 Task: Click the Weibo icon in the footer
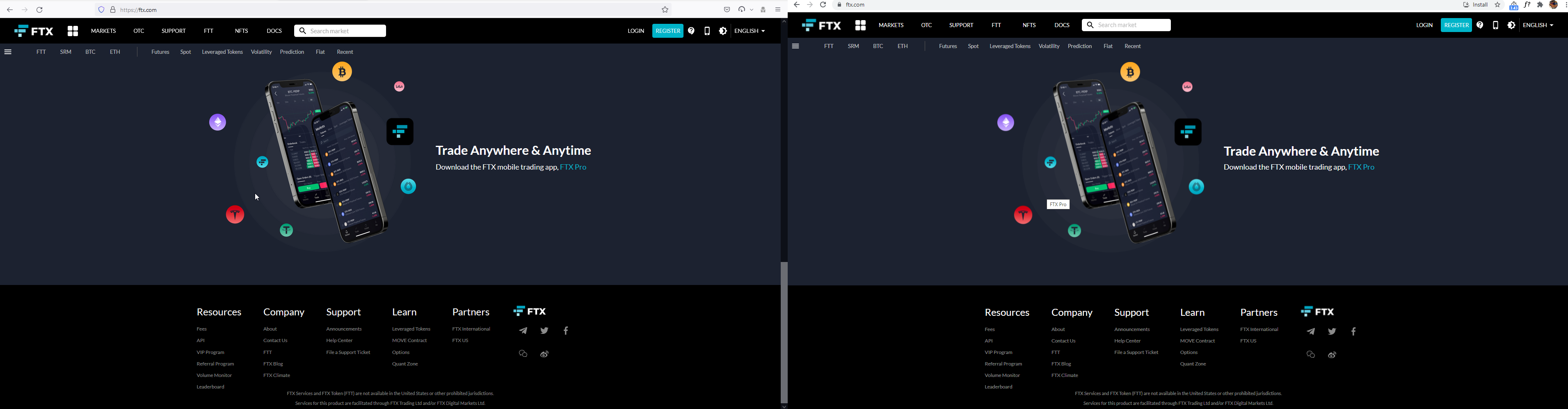tap(544, 354)
